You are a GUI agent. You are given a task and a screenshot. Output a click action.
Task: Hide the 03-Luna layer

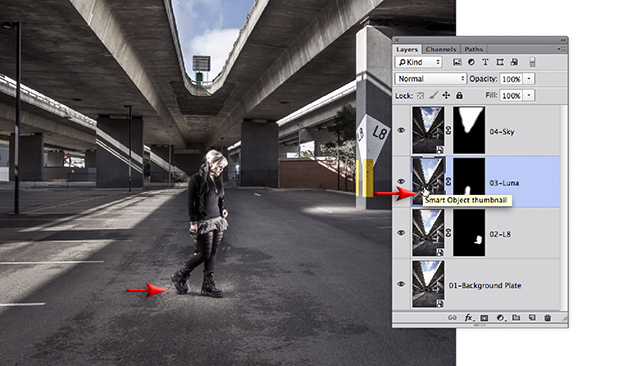pyautogui.click(x=401, y=181)
